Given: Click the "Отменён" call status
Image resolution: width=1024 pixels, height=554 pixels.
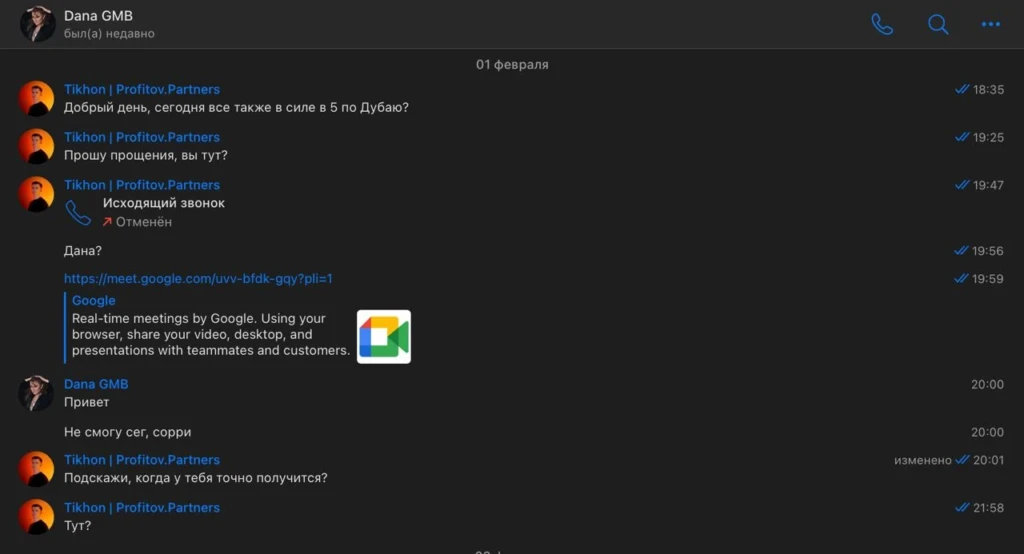Looking at the screenshot, I should pos(144,222).
